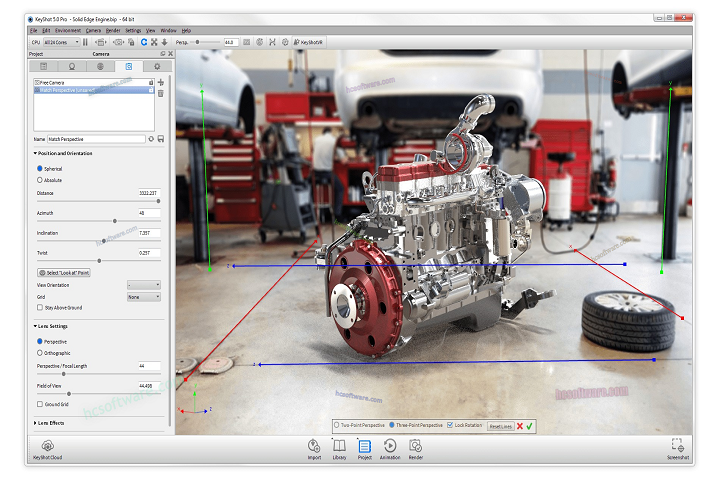Toggle the Lock Rotation checkbox
720x480 pixels.
pos(450,425)
